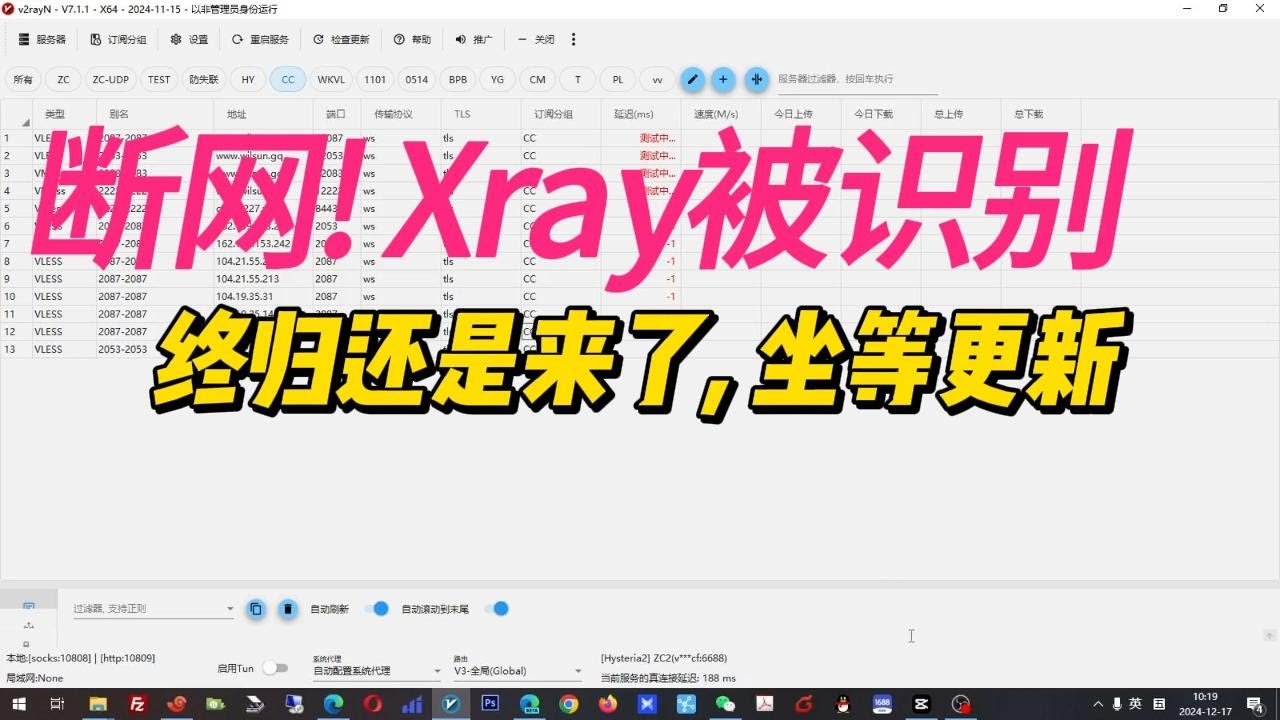Expand the 过滤器 (log filter) combo box

[153, 608]
